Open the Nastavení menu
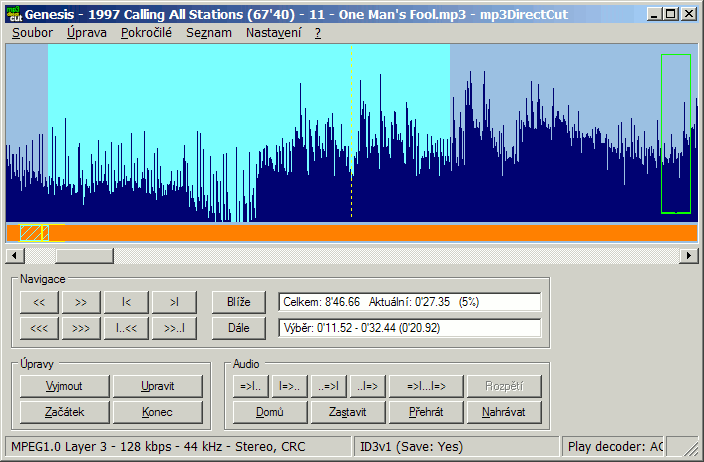The width and height of the screenshot is (704, 462). pos(273,33)
